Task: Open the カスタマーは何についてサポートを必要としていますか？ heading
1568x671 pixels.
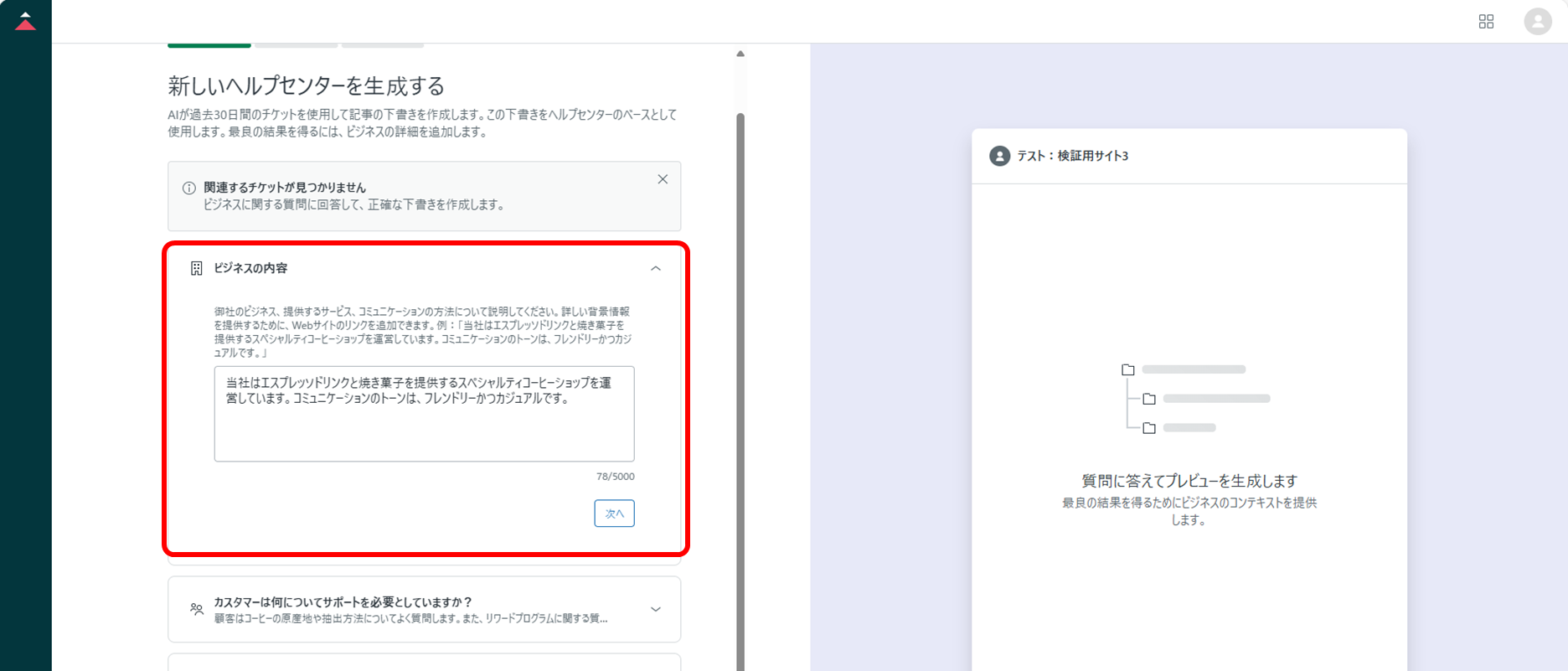Action: click(343, 602)
